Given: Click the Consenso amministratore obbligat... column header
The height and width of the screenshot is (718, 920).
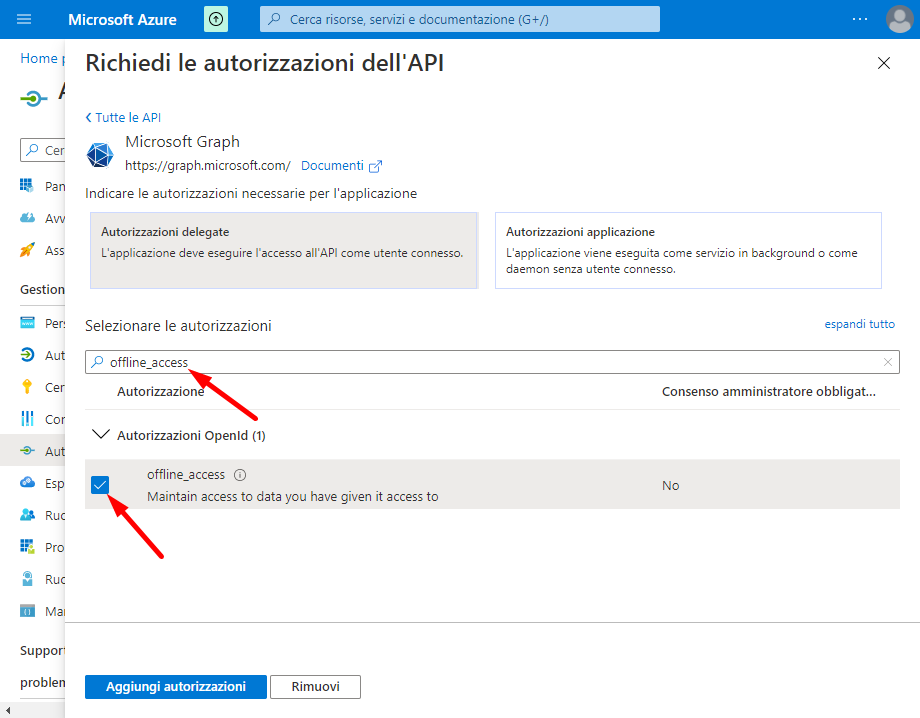Looking at the screenshot, I should tap(769, 391).
